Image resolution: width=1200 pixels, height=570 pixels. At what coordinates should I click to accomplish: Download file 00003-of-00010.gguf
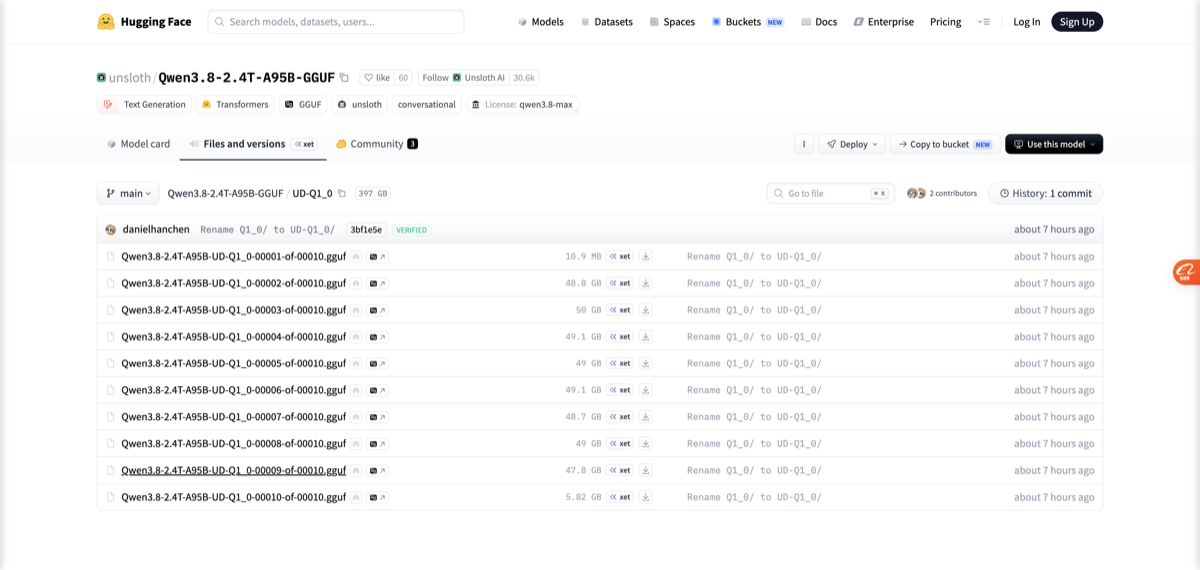pyautogui.click(x=646, y=310)
